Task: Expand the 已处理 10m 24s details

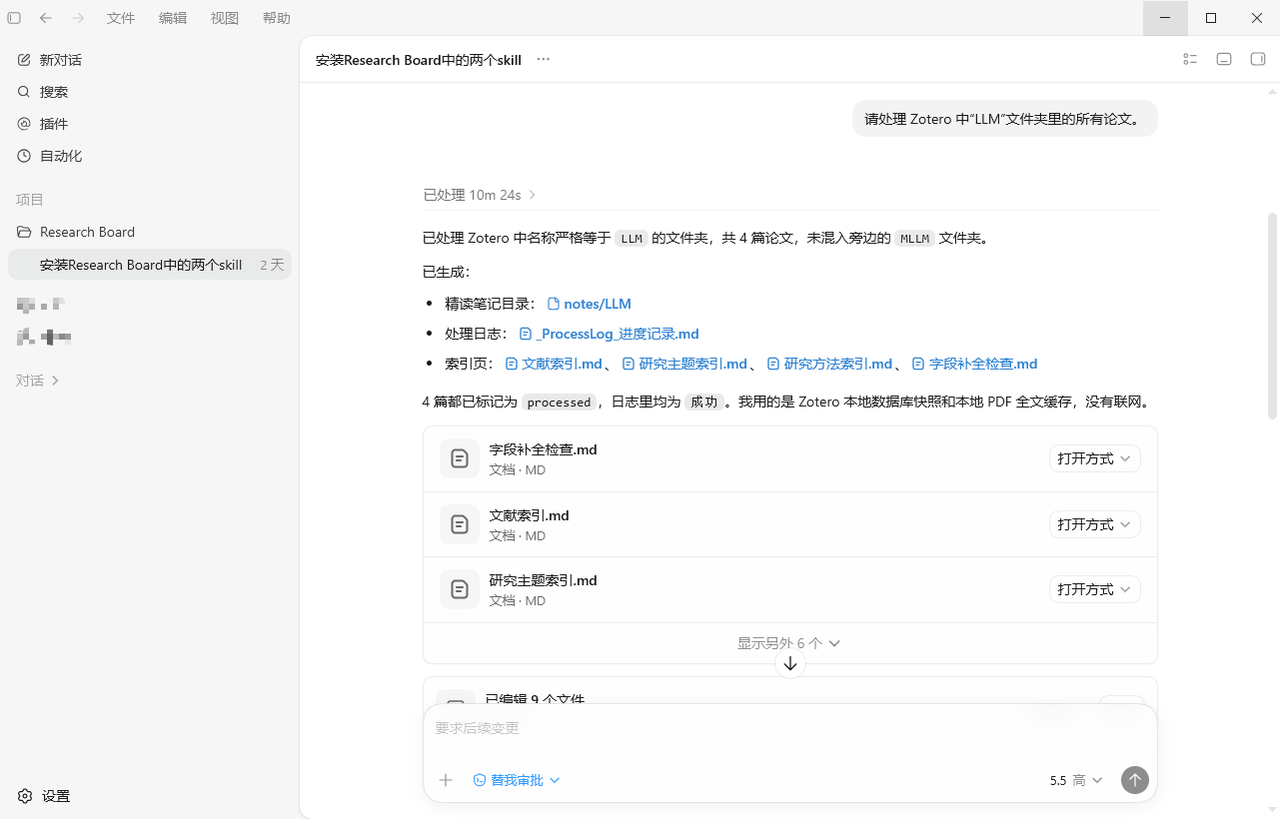Action: click(x=480, y=195)
